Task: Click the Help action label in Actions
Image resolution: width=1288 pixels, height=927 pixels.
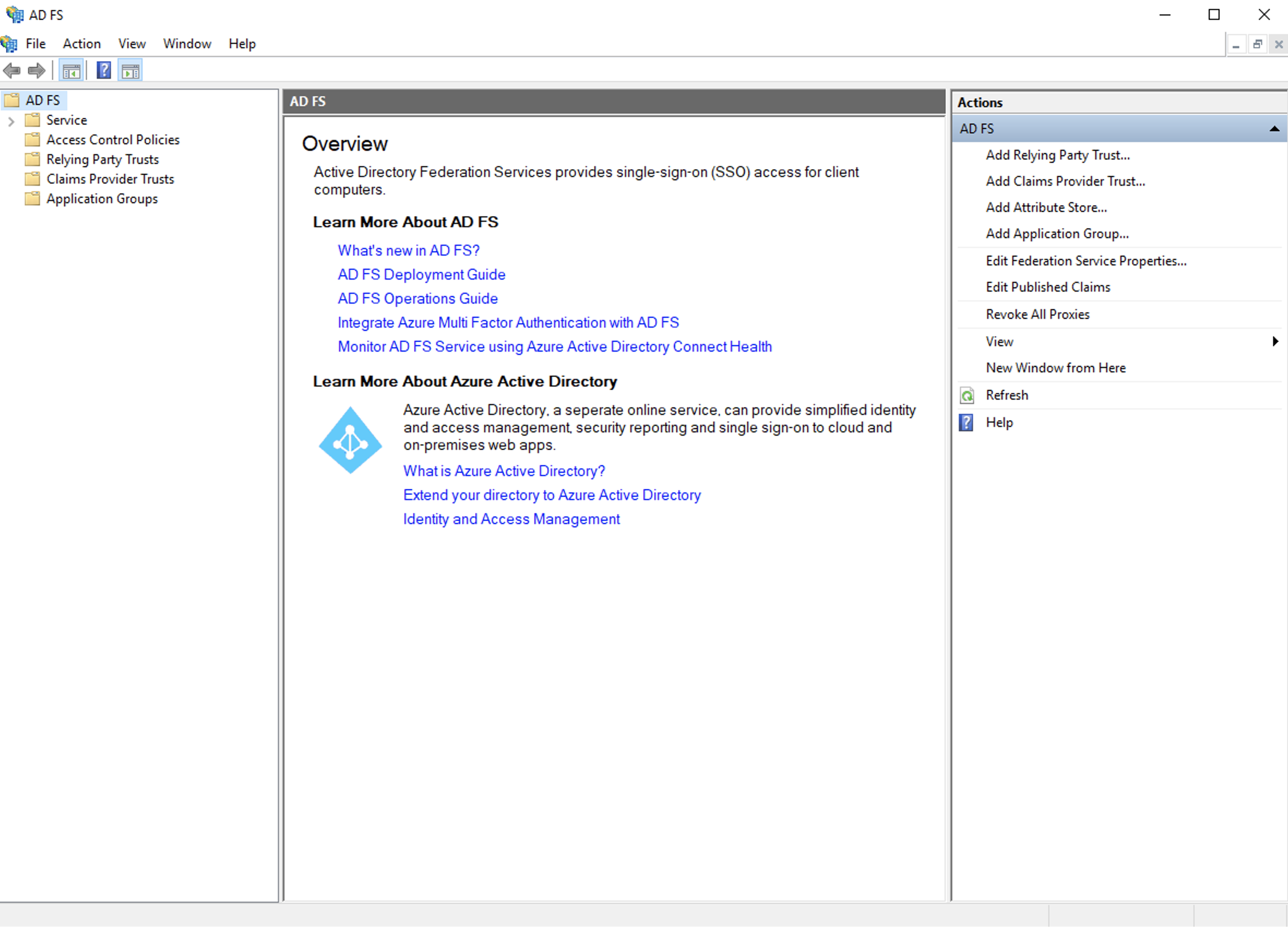Action: point(999,422)
